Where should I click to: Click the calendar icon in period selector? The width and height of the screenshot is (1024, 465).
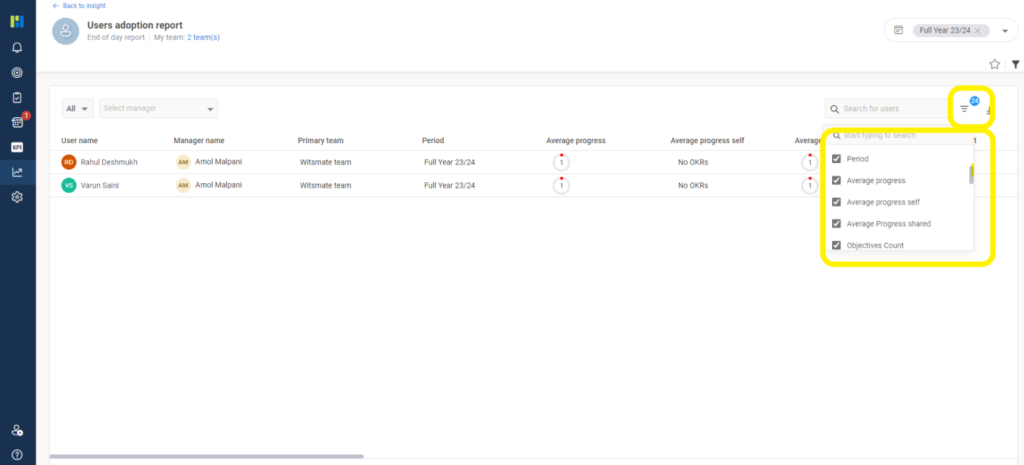click(899, 30)
